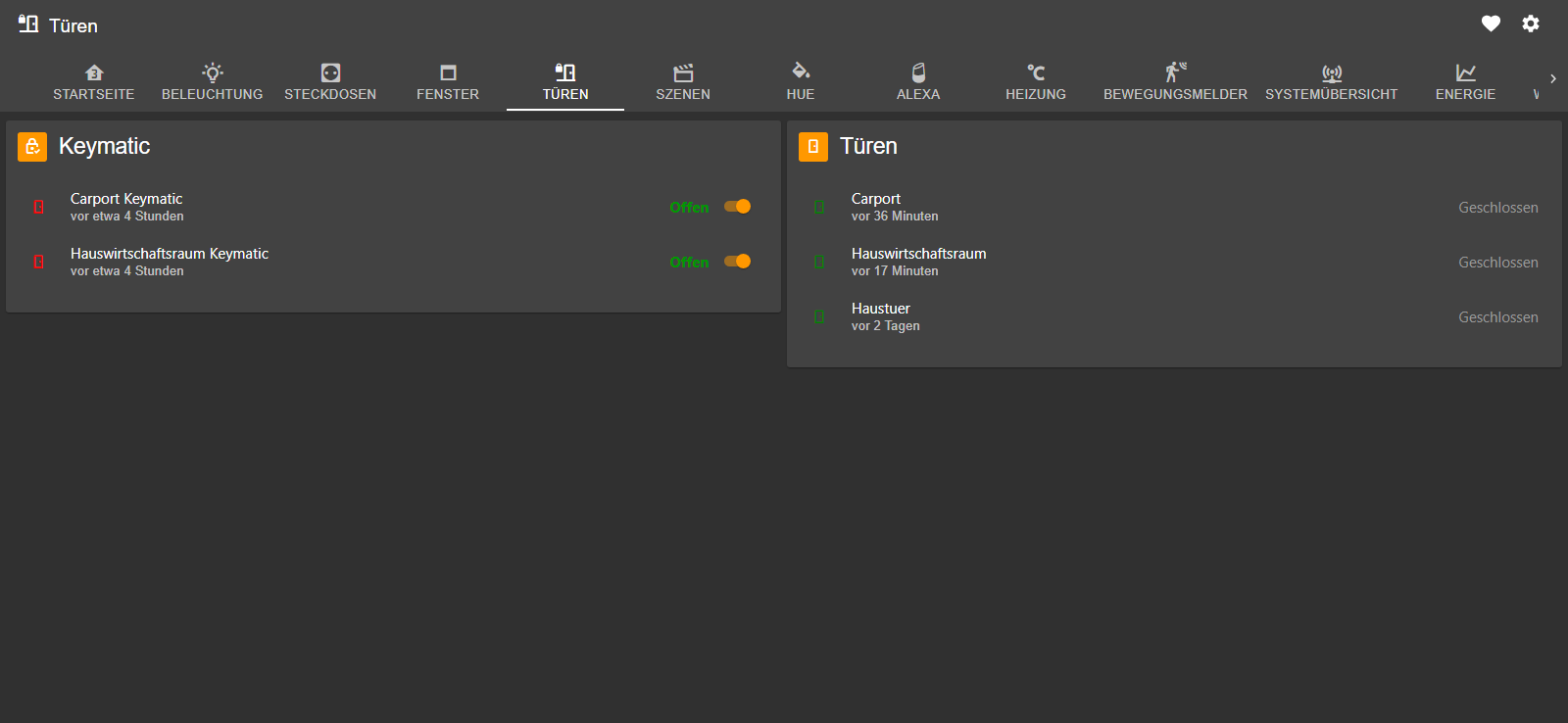The width and height of the screenshot is (1568, 723).
Task: Open the favorites heart icon
Action: tap(1491, 24)
